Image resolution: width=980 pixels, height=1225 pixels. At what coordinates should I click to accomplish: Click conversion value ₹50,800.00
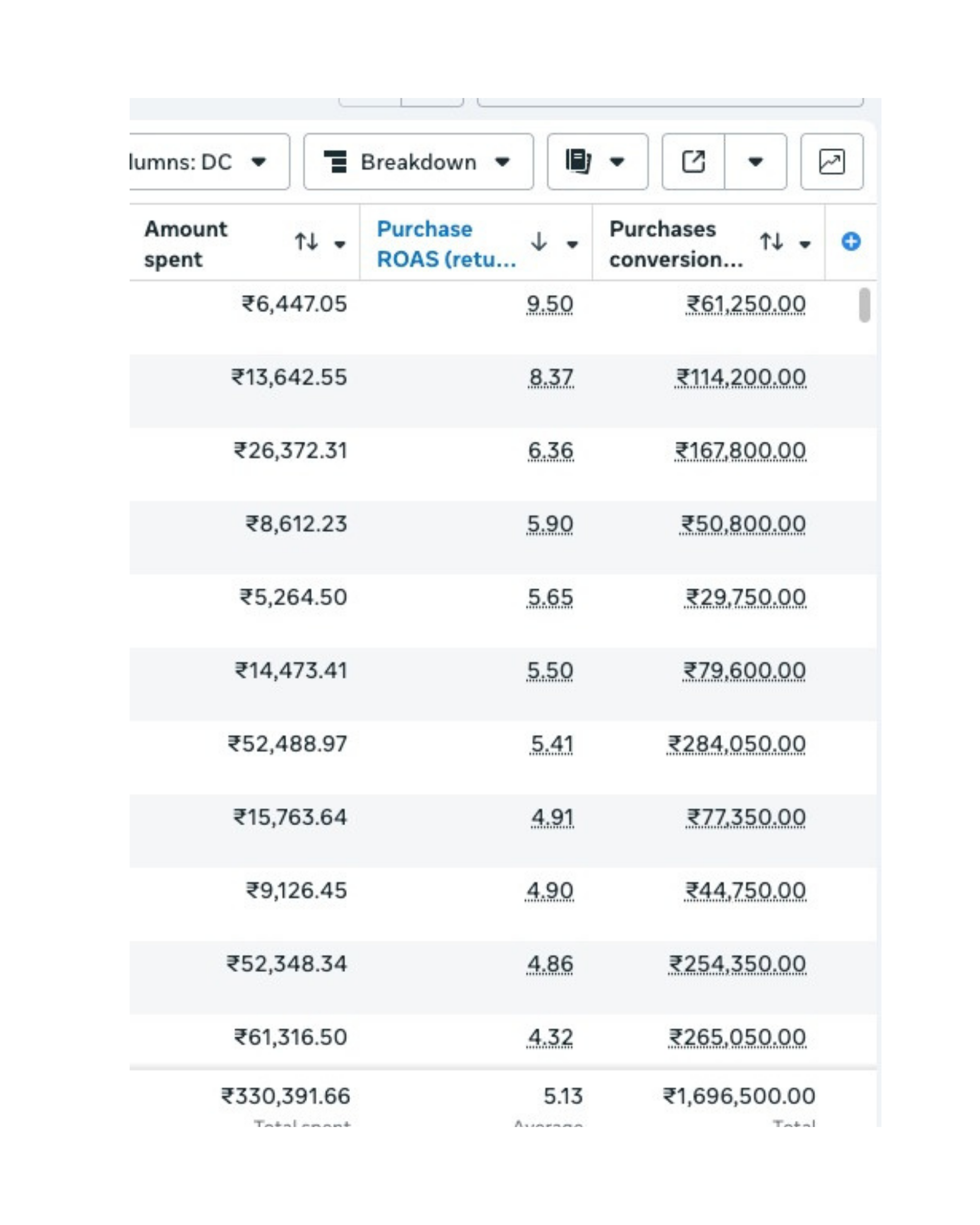[743, 524]
